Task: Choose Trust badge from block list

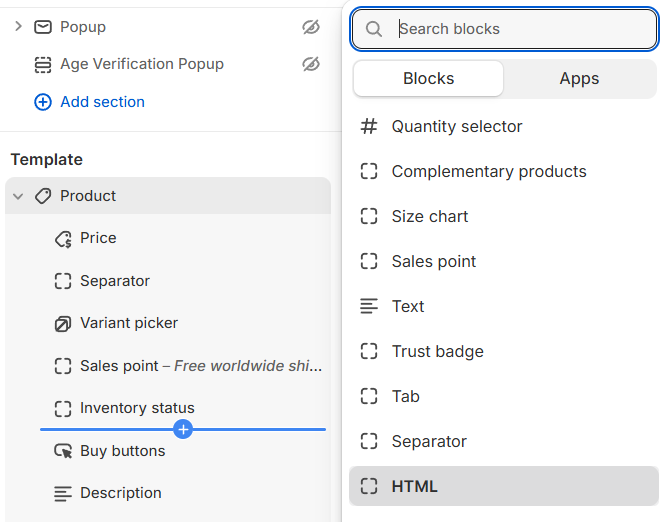Action: [x=437, y=352]
